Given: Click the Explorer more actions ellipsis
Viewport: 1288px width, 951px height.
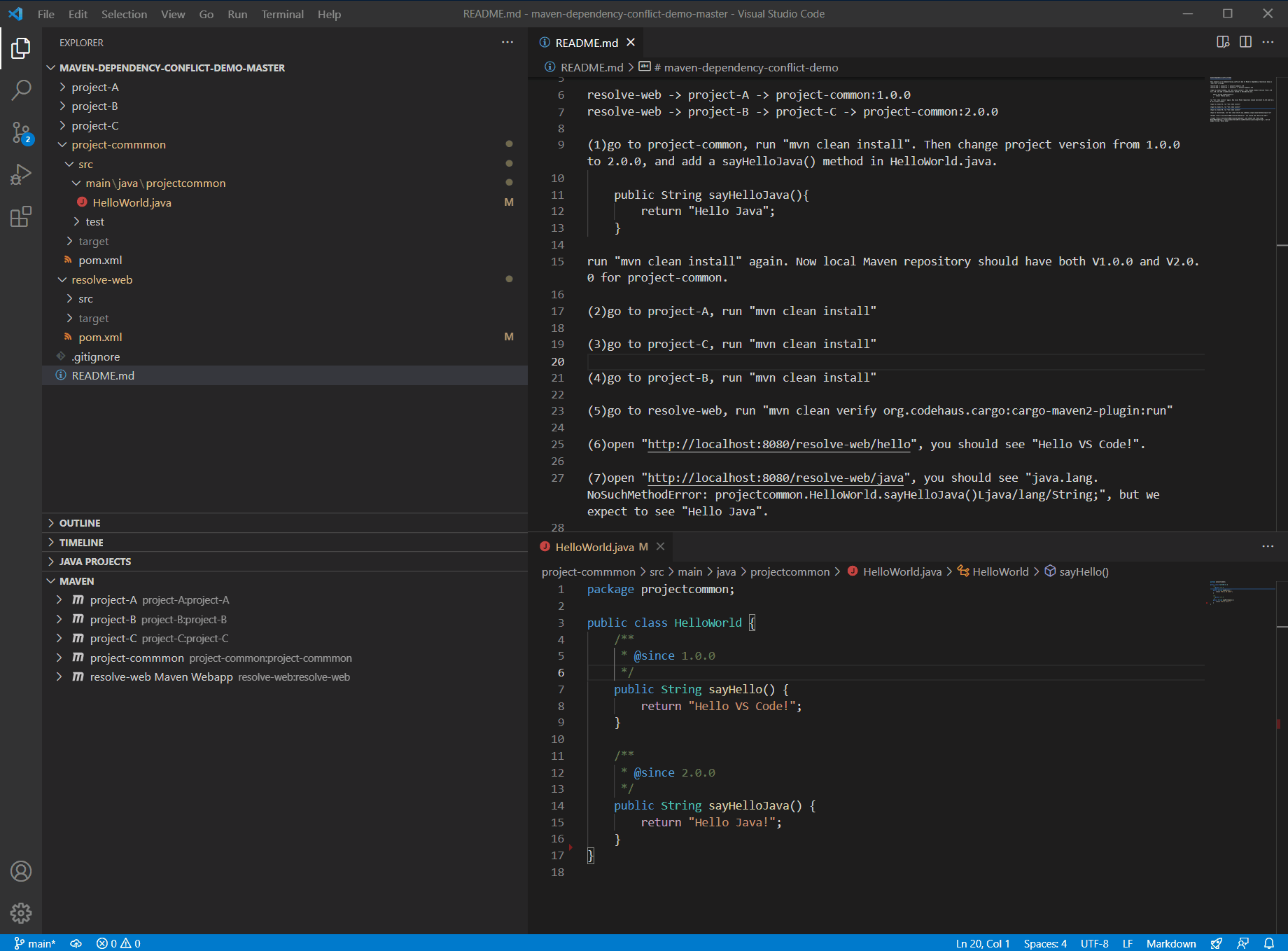Looking at the screenshot, I should 507,43.
